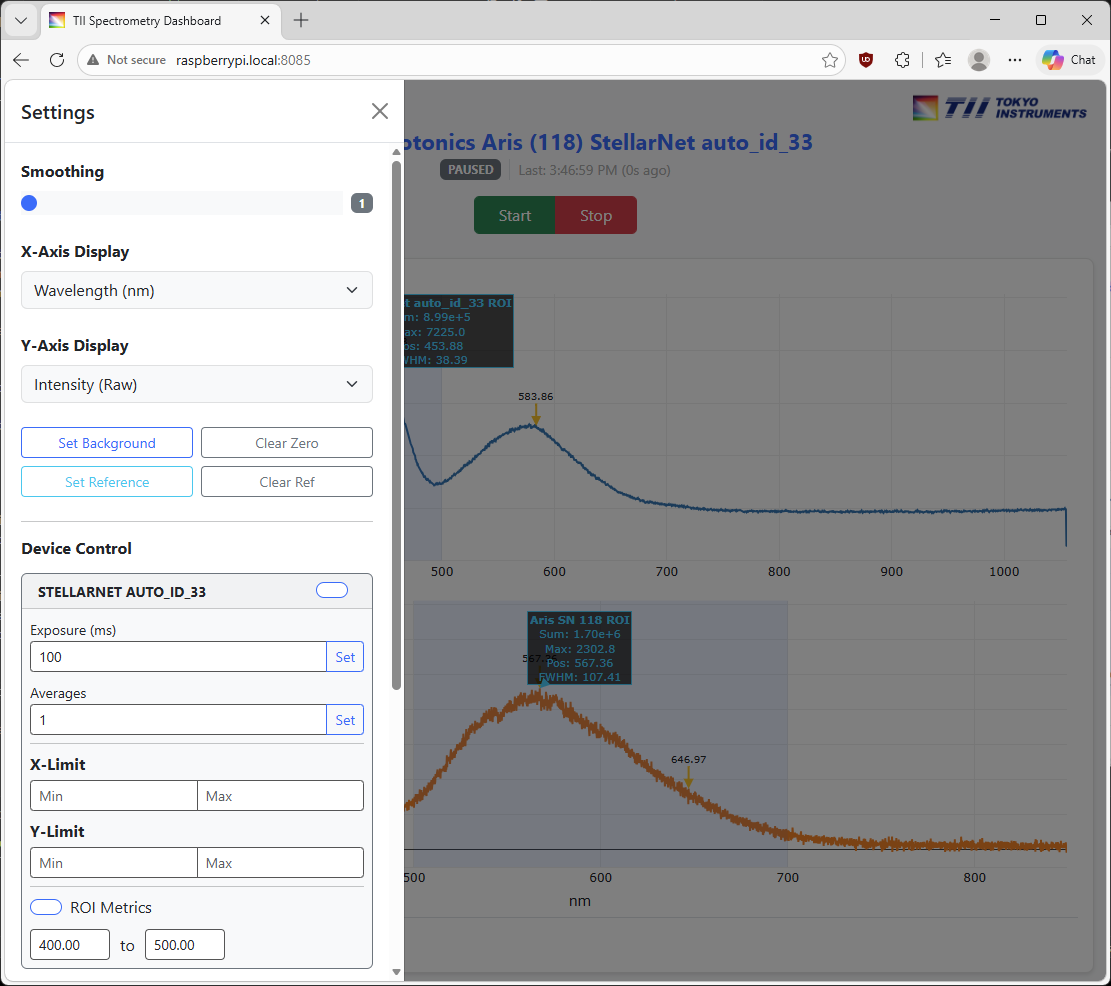Open Copilot Chat in the toolbar

coord(1069,60)
